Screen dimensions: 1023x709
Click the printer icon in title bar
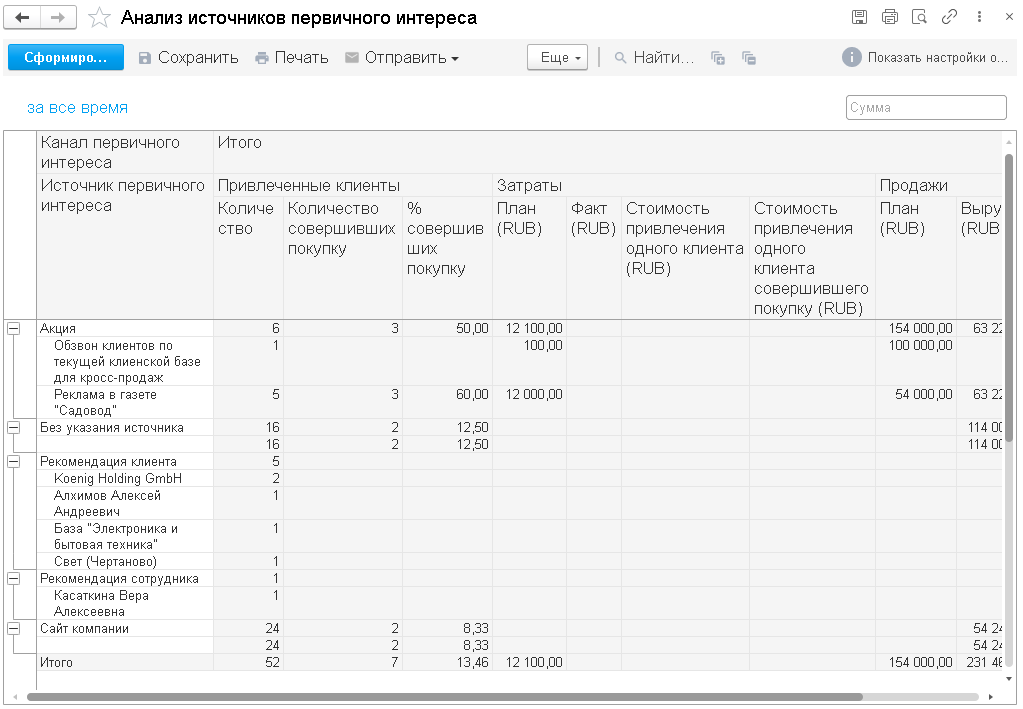coord(889,17)
